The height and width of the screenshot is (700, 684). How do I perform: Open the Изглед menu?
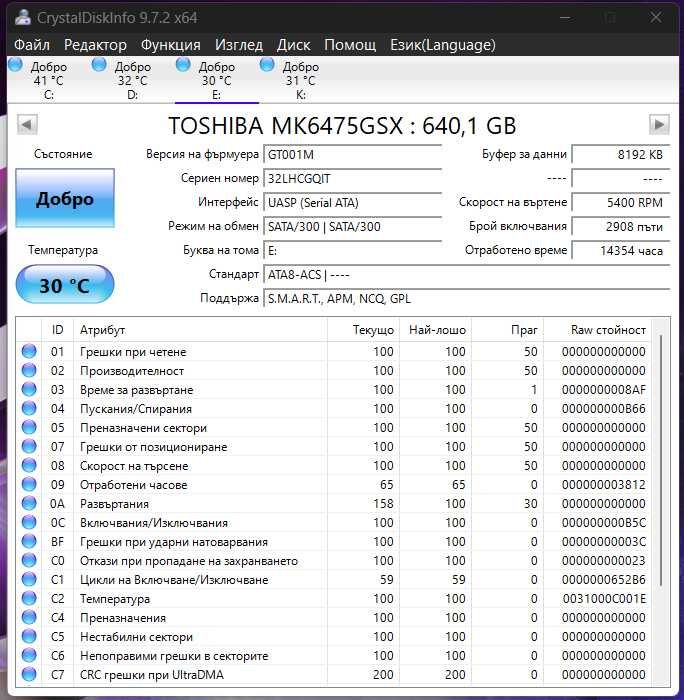click(238, 45)
